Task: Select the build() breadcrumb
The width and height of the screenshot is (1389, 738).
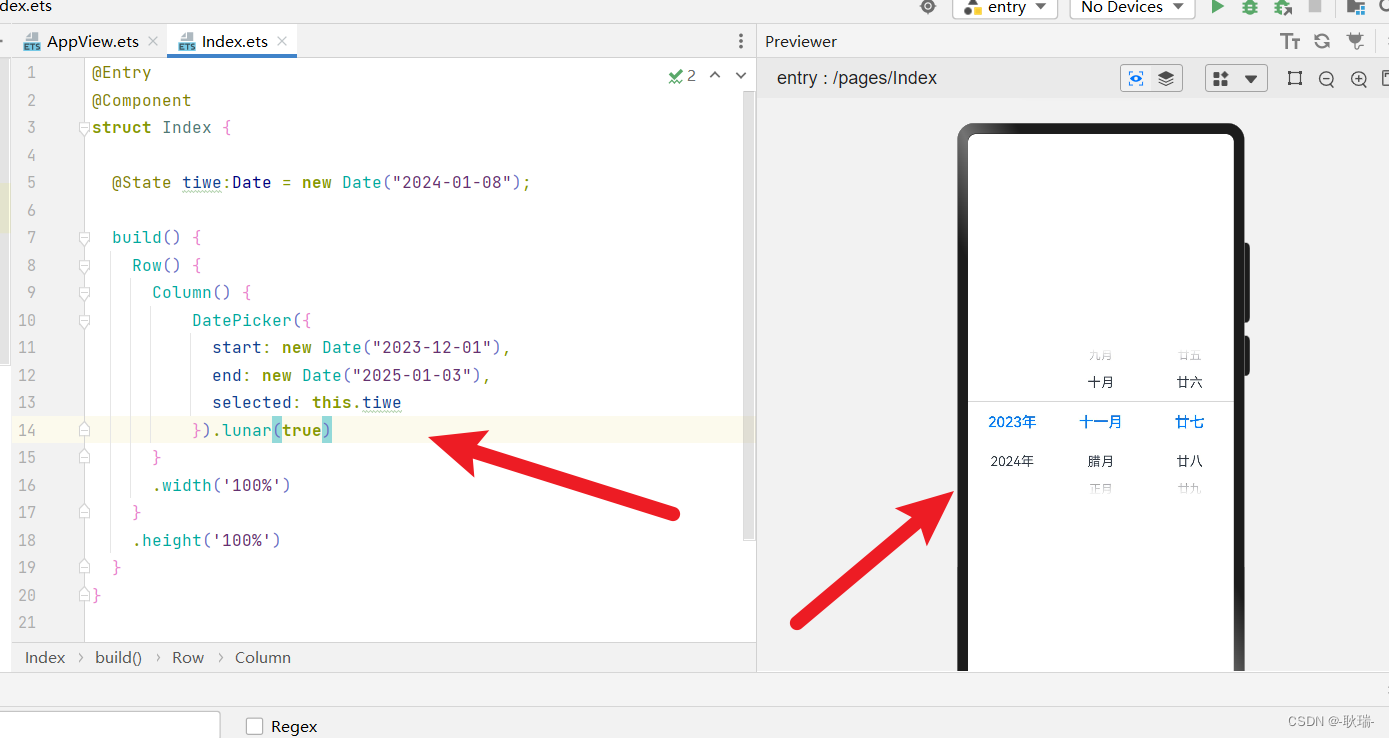Action: 119,657
